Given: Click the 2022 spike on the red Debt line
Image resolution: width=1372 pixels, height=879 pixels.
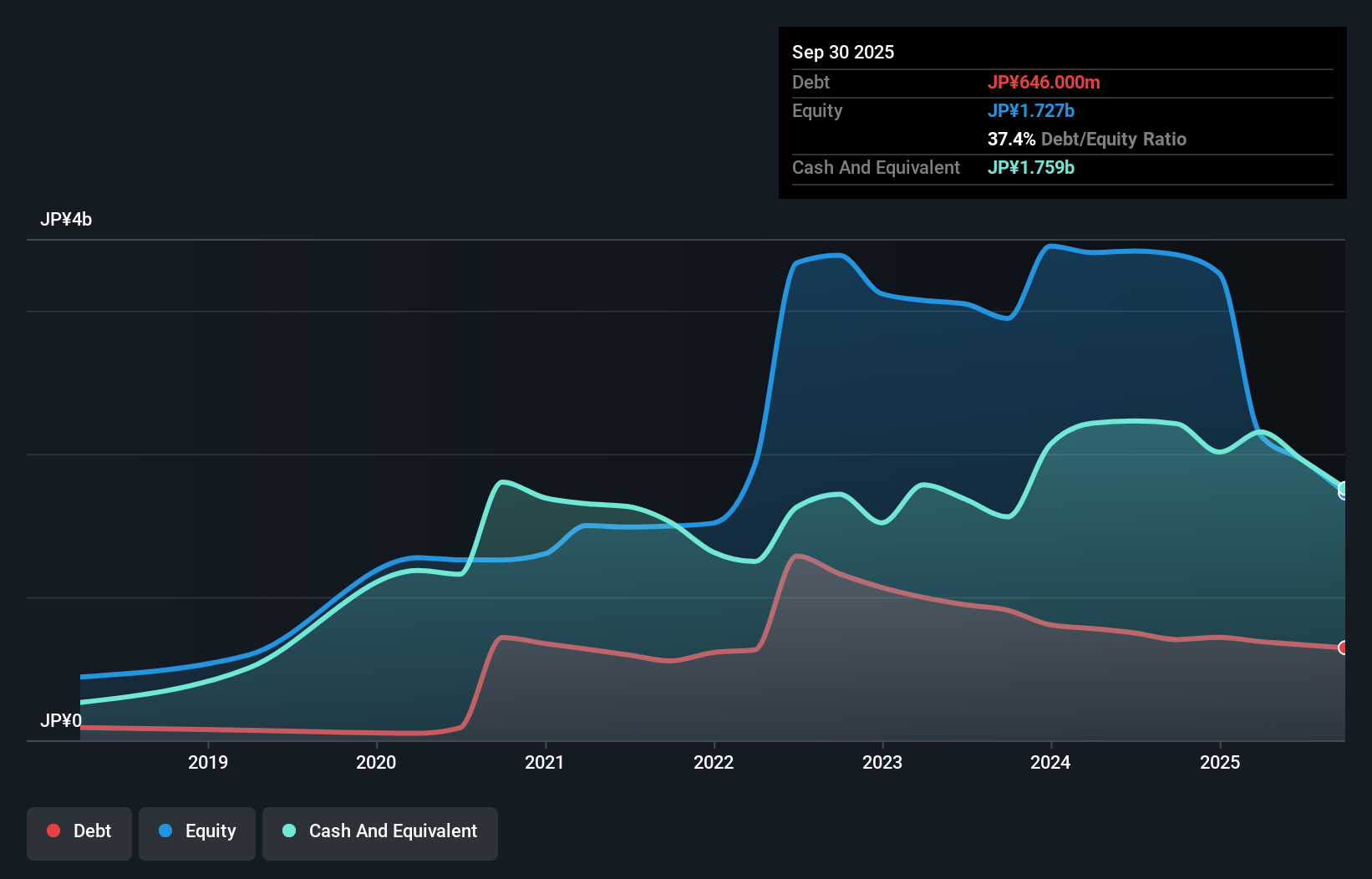Looking at the screenshot, I should pyautogui.click(x=800, y=553).
